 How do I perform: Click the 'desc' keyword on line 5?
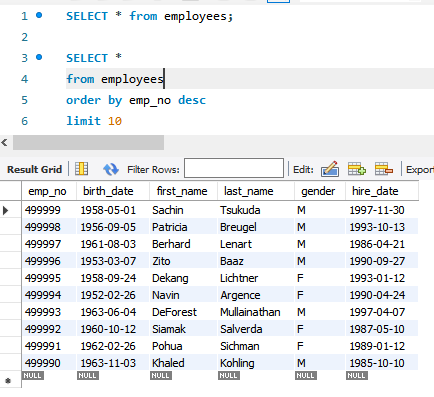click(192, 100)
